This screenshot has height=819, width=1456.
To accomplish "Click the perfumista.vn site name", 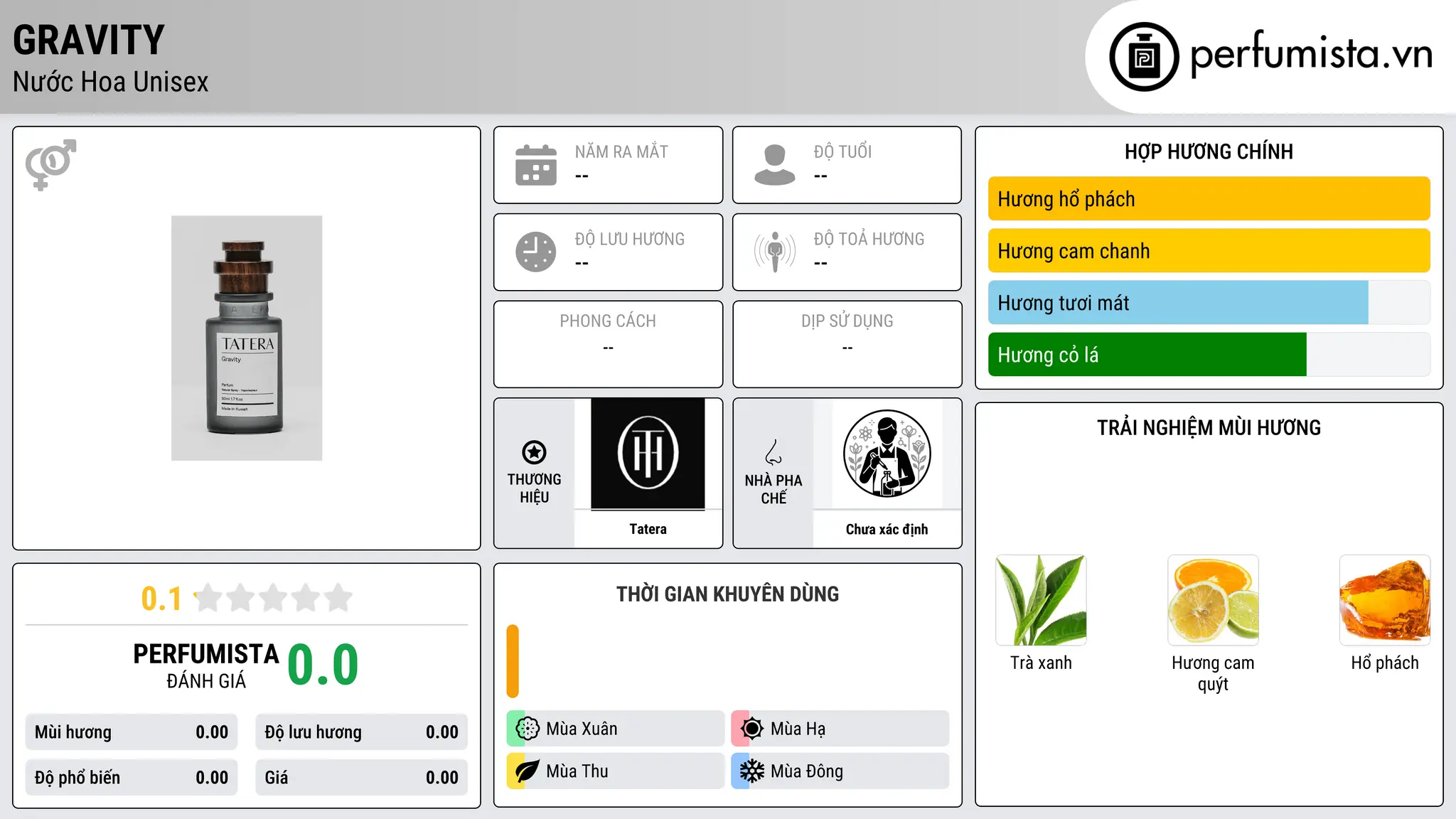I will [1311, 53].
